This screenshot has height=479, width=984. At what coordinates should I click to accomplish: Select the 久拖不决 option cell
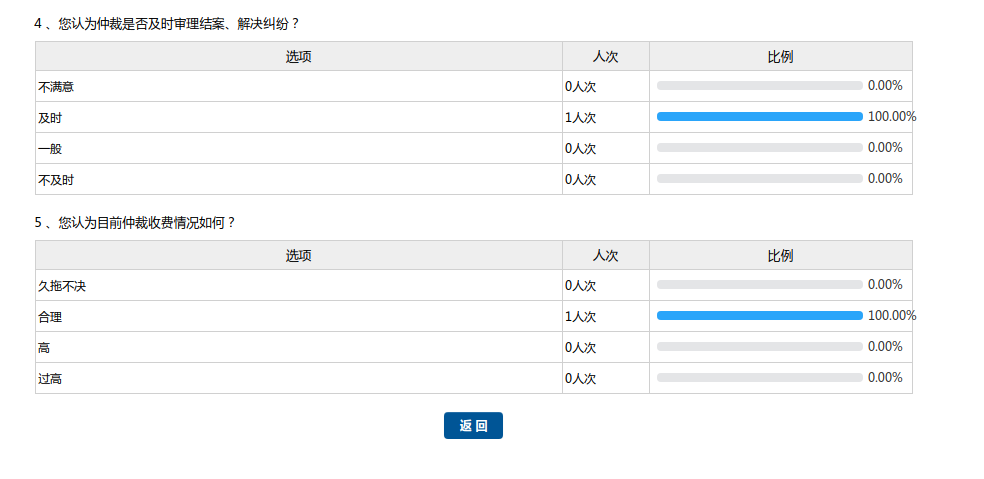pos(63,286)
